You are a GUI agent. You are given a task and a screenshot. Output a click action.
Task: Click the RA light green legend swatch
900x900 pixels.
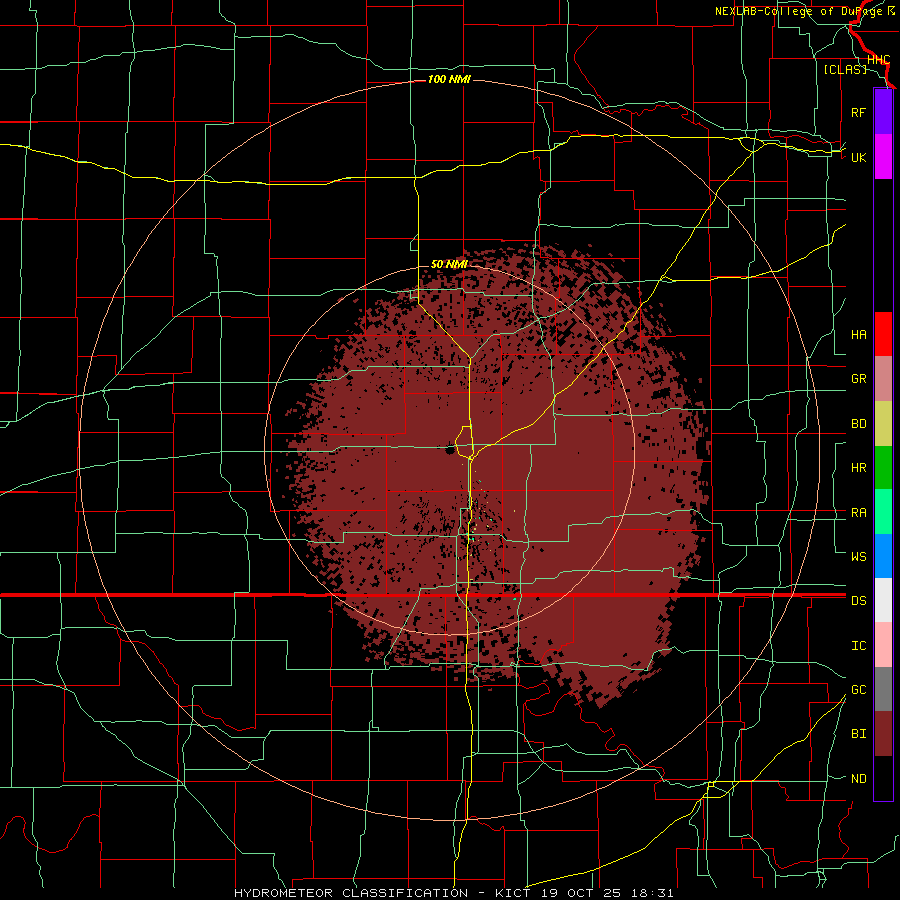tap(883, 512)
